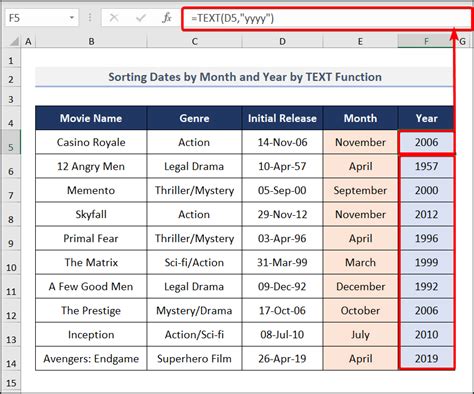Image resolution: width=474 pixels, height=394 pixels.
Task: Select the year cell 2019
Action: pyautogui.click(x=426, y=359)
